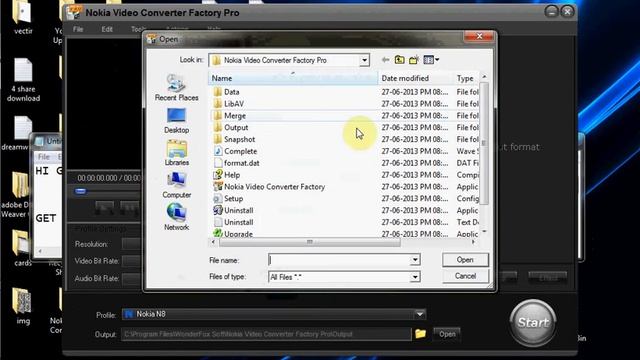Create a new folder with the toolbar icon
The image size is (640, 360).
tap(414, 60)
